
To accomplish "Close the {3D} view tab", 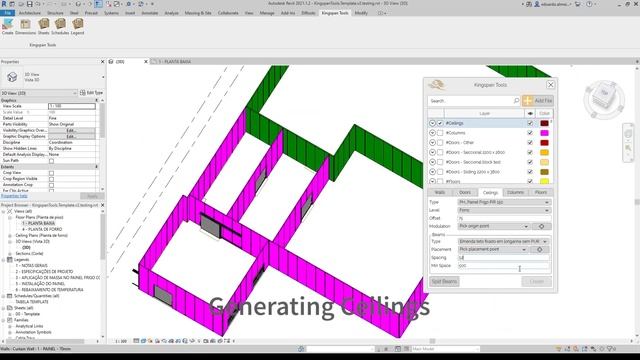I will point(146,62).
